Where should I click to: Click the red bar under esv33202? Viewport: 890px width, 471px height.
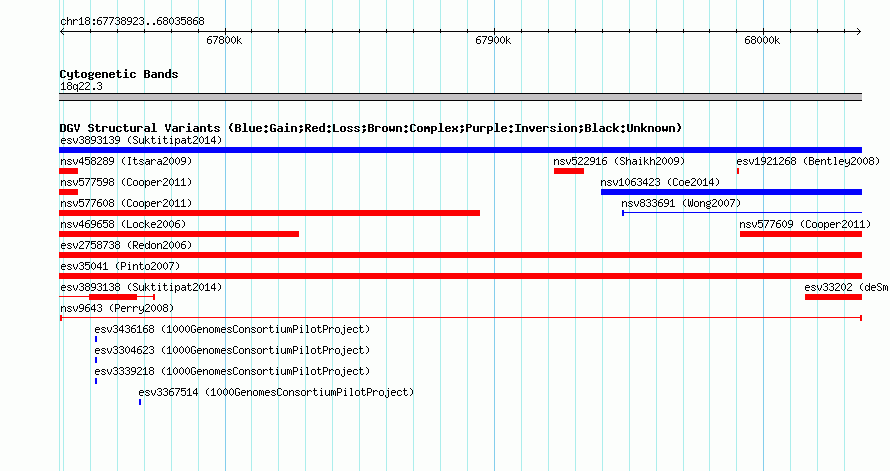pyautogui.click(x=833, y=297)
